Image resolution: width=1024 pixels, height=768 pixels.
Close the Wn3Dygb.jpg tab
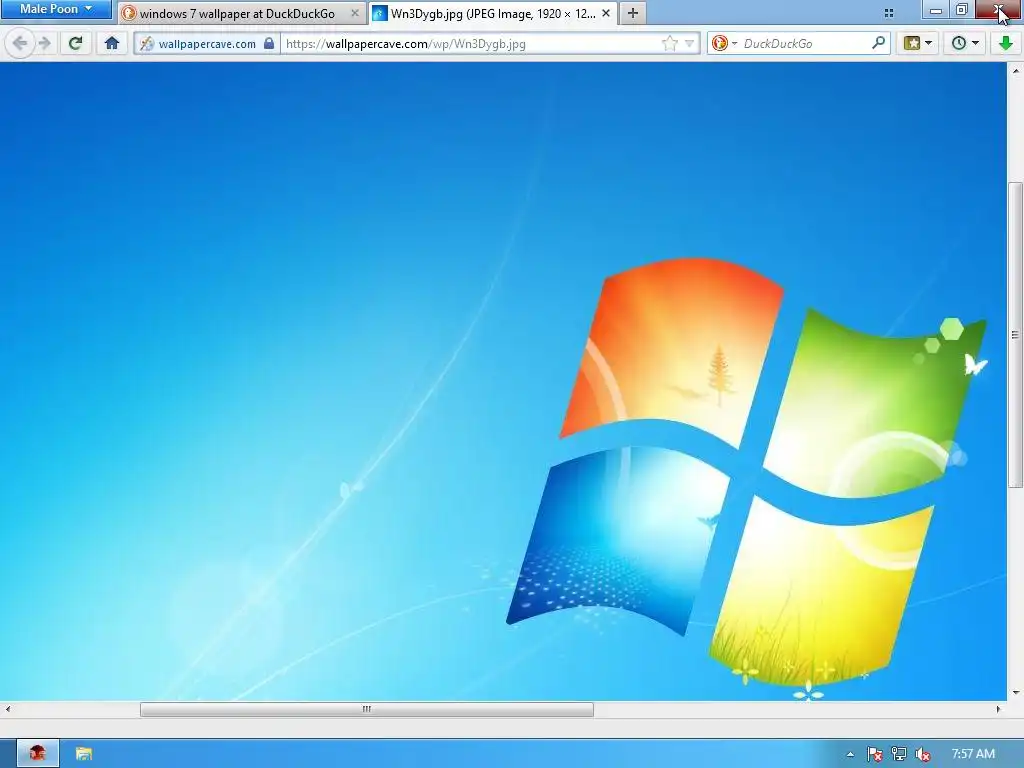click(x=606, y=13)
